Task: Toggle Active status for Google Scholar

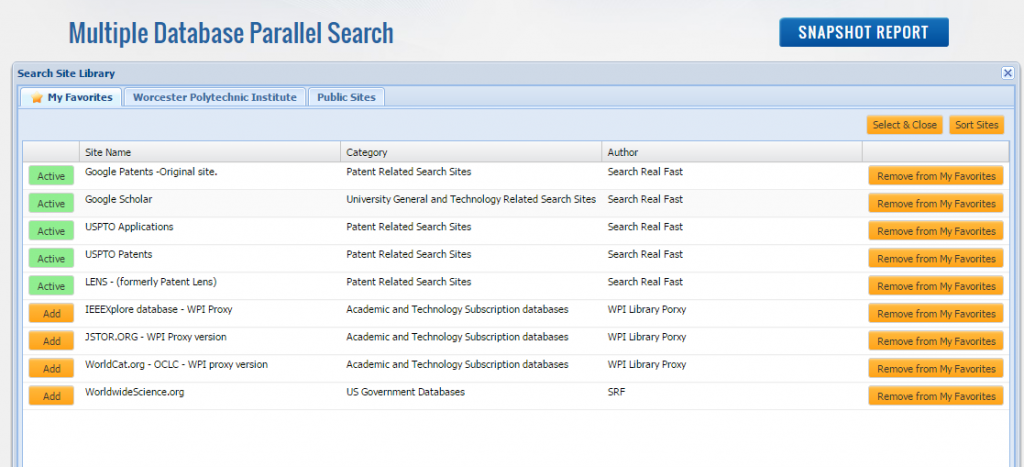Action: [51, 204]
